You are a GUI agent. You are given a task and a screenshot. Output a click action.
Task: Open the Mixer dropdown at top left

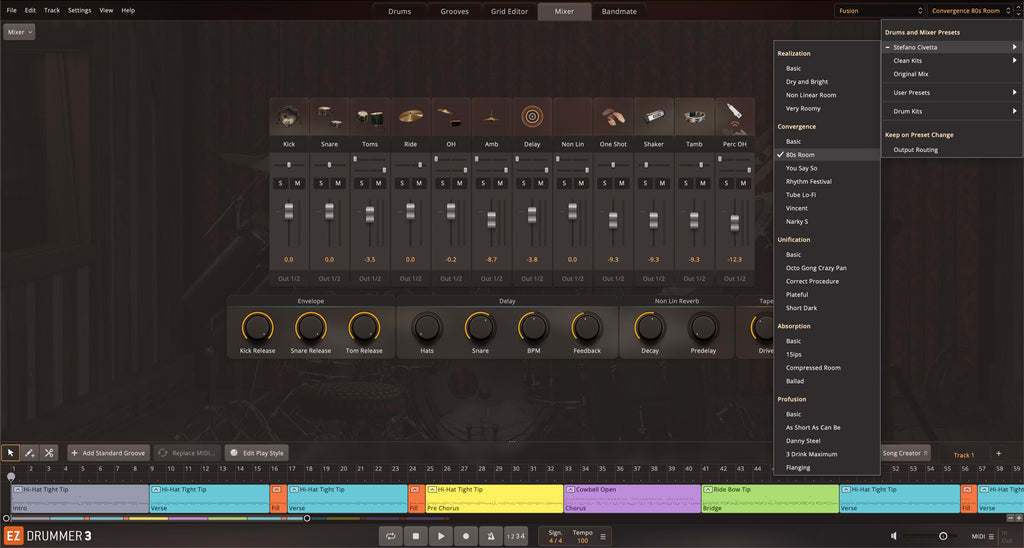pyautogui.click(x=20, y=32)
